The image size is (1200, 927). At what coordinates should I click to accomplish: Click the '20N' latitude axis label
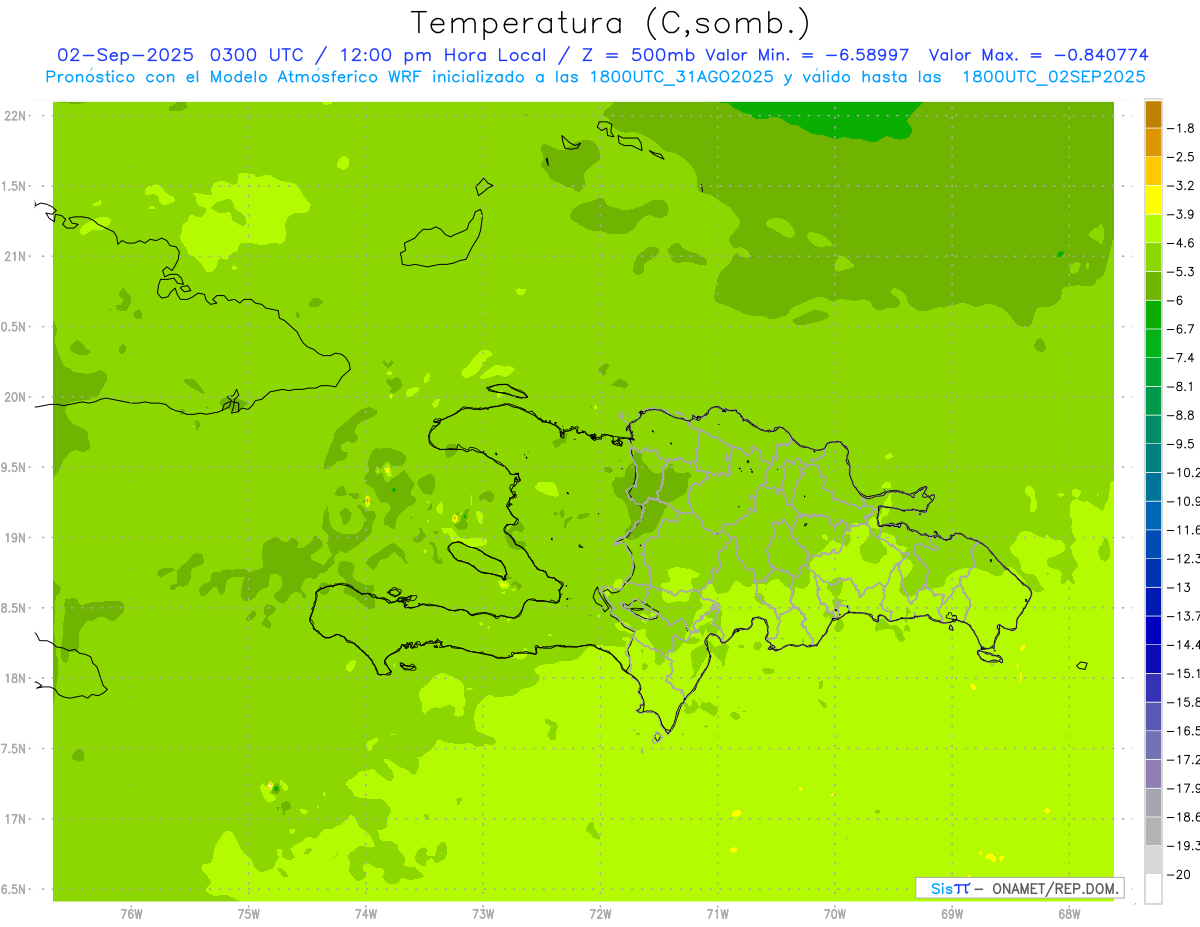tap(16, 397)
